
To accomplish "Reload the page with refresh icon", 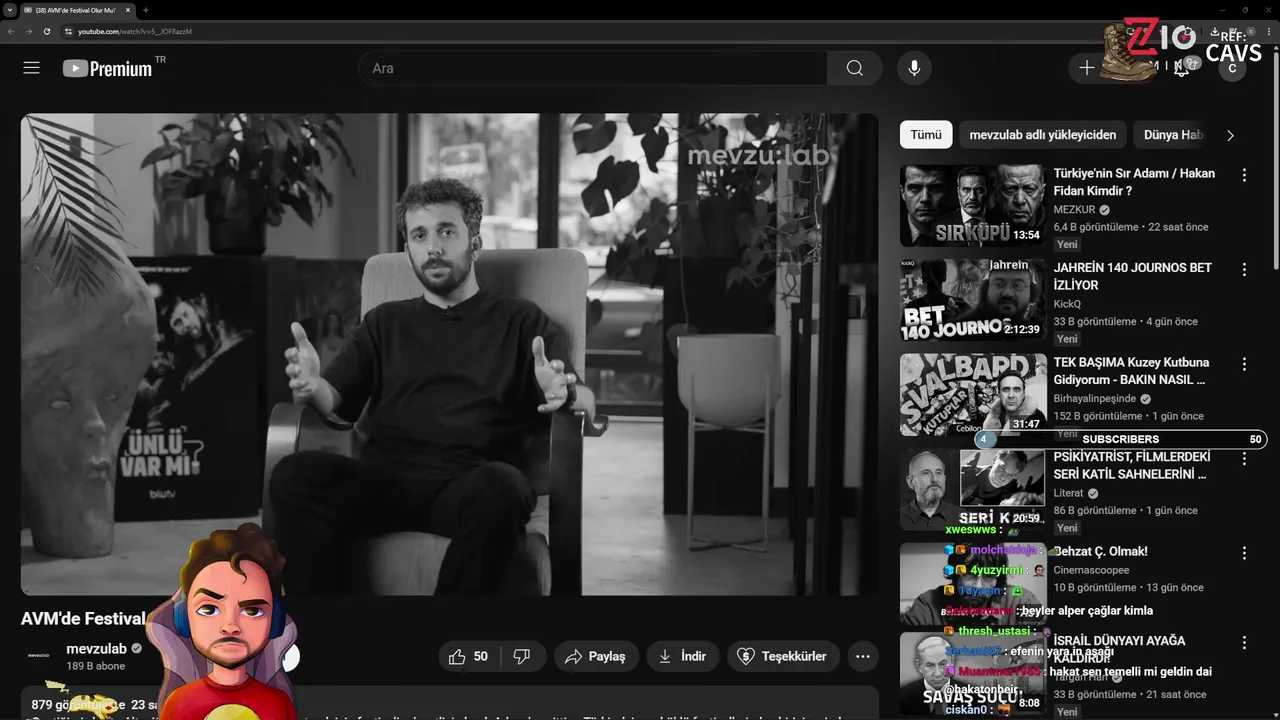I will click(47, 31).
